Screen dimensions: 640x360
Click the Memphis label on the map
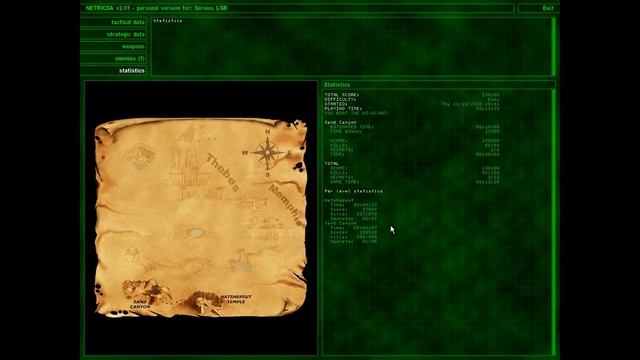(287, 205)
